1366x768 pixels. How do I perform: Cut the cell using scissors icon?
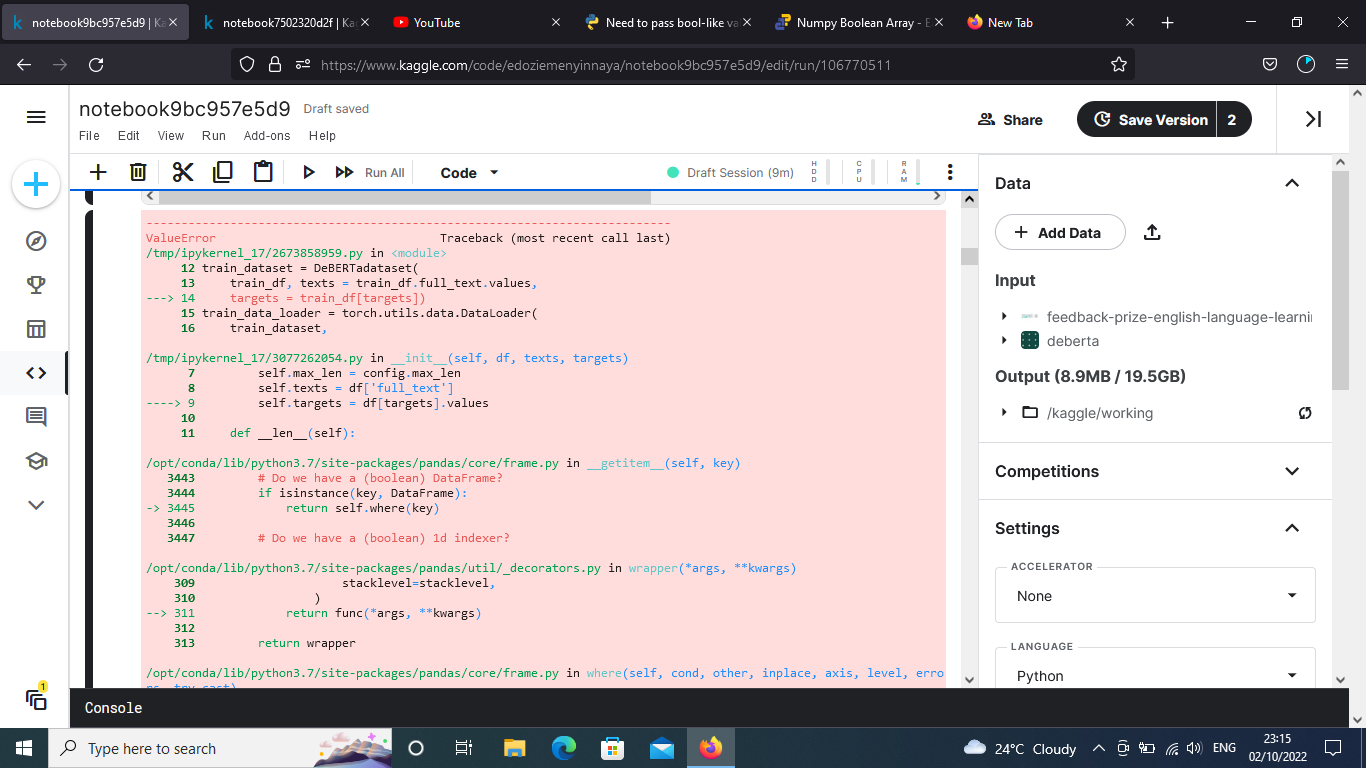coord(182,173)
